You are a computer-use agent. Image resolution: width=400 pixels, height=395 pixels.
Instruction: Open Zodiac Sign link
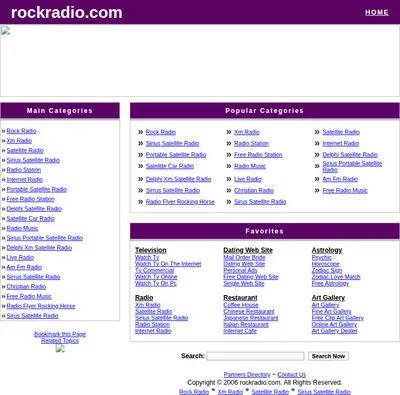pyautogui.click(x=327, y=271)
